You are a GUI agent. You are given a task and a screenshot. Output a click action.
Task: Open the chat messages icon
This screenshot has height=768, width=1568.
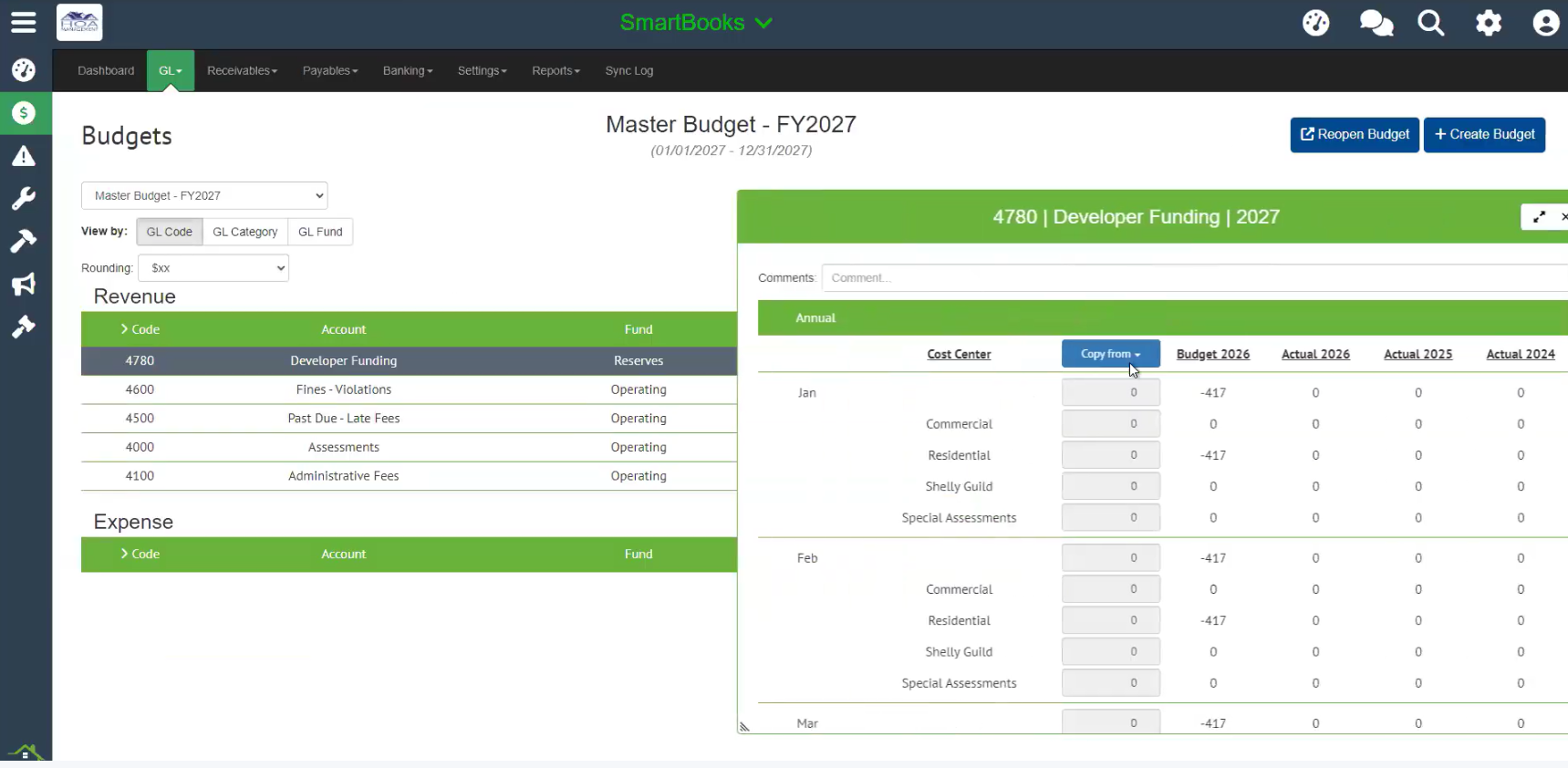tap(1376, 23)
